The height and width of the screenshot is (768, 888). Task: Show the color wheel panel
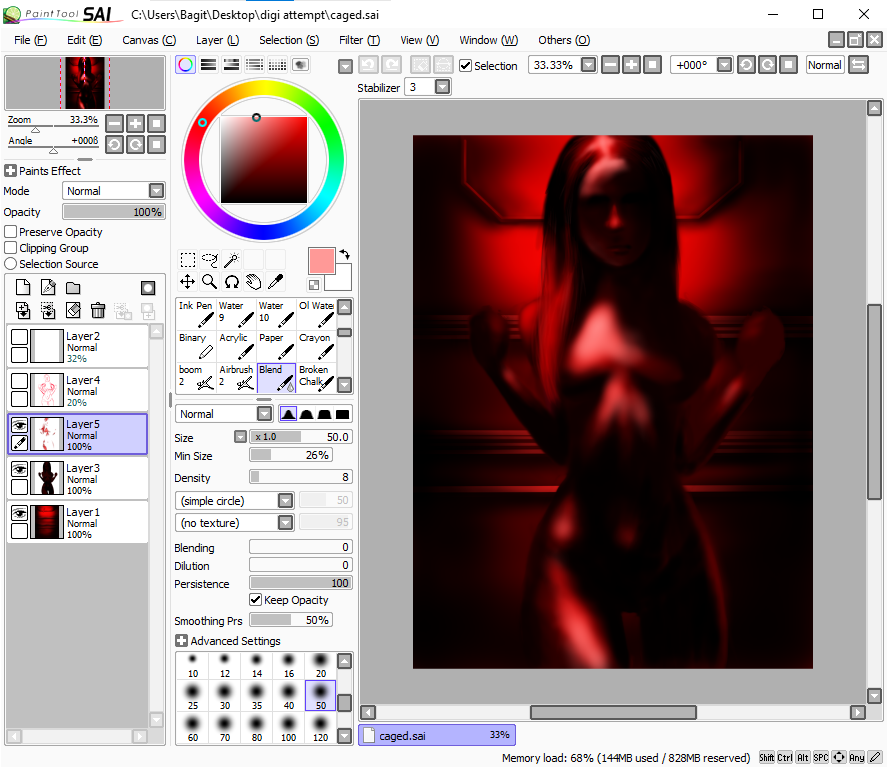tap(185, 65)
